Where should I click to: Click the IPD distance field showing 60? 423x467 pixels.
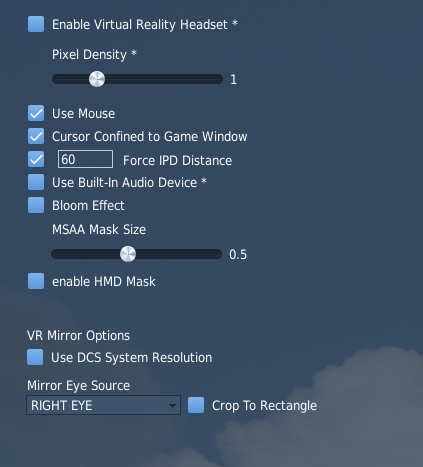[x=85, y=159]
